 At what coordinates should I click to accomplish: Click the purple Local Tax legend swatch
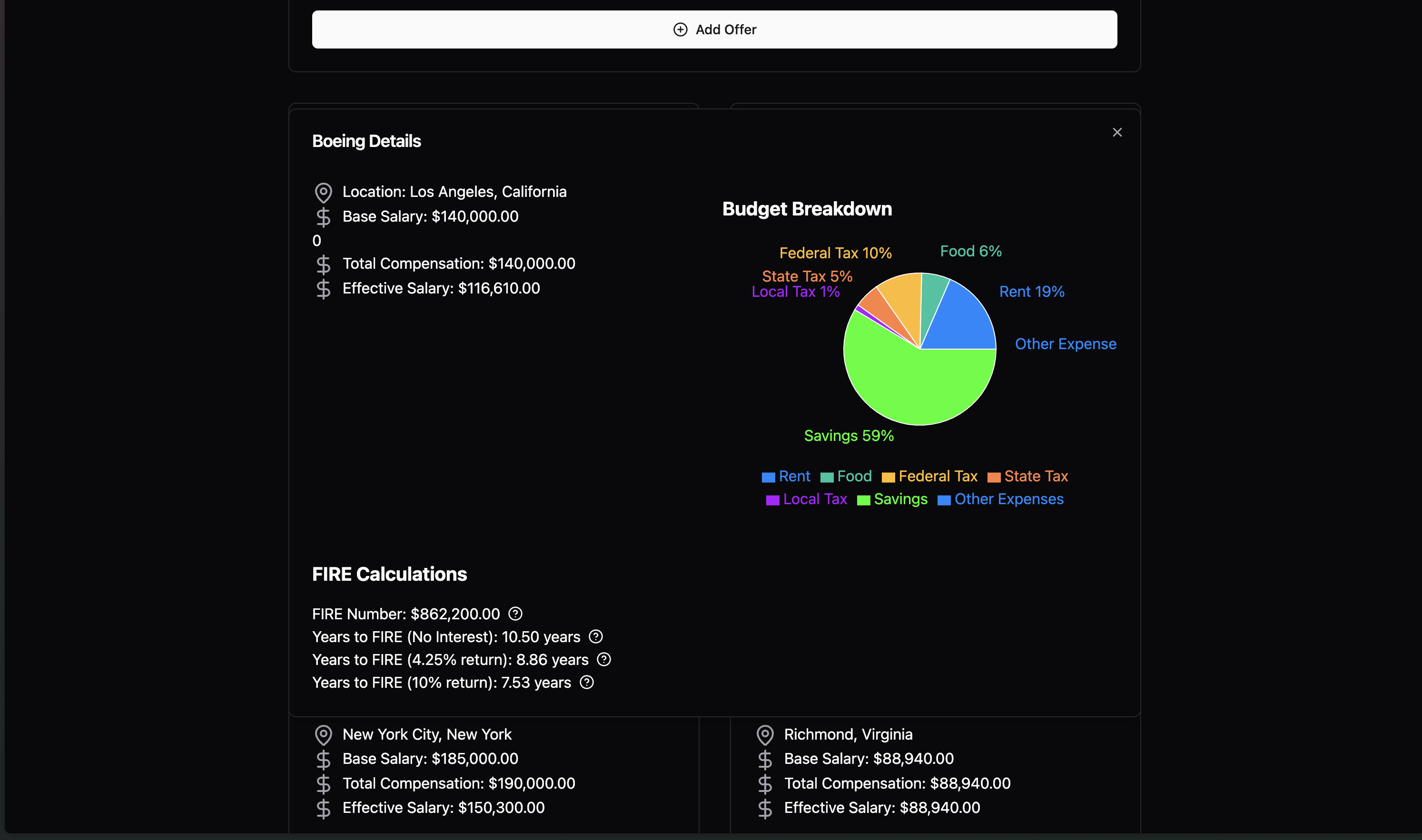tap(772, 500)
